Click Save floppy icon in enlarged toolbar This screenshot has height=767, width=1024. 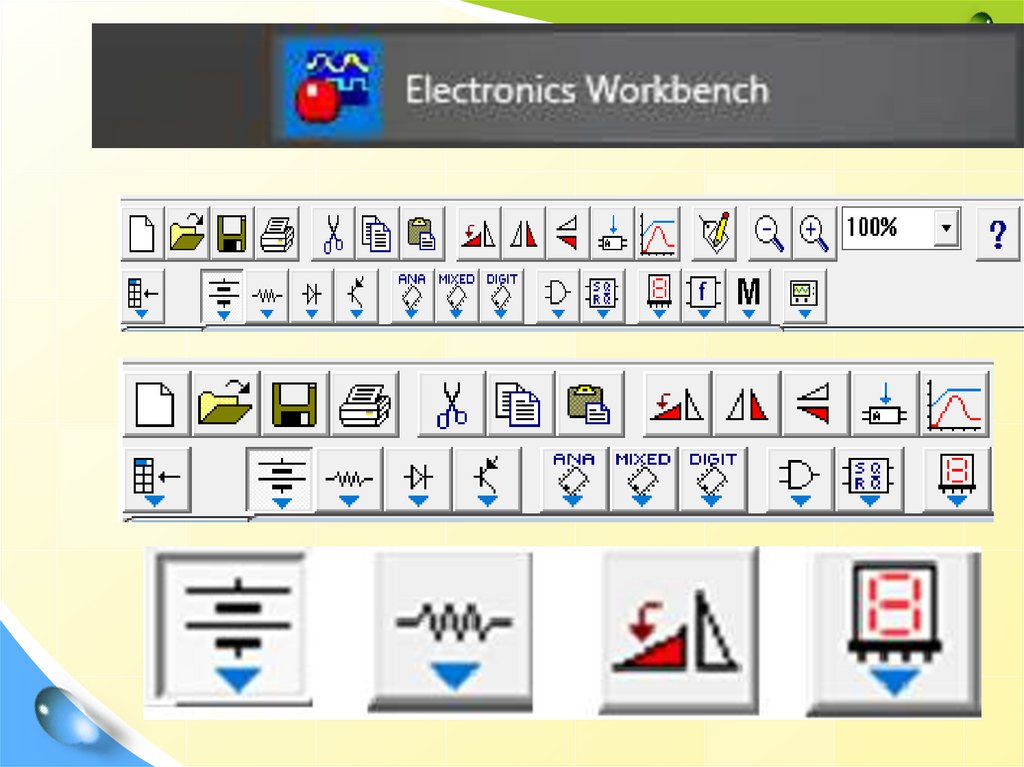pos(295,404)
